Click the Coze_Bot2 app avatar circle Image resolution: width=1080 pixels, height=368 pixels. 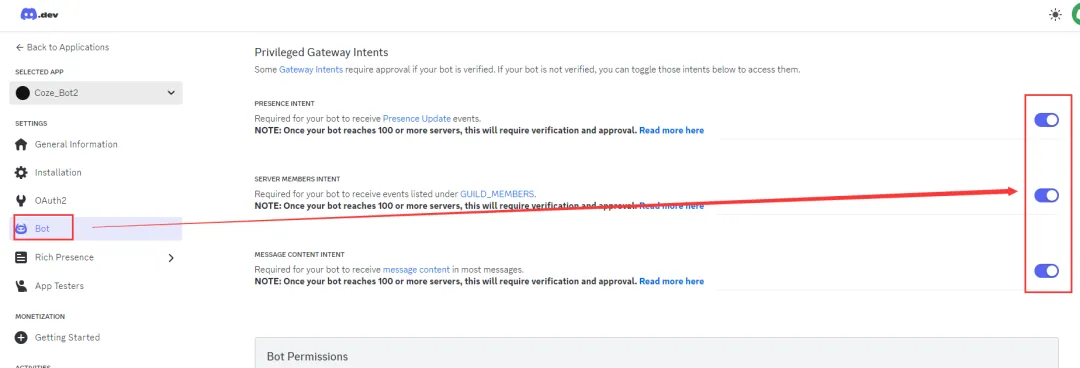[x=23, y=93]
